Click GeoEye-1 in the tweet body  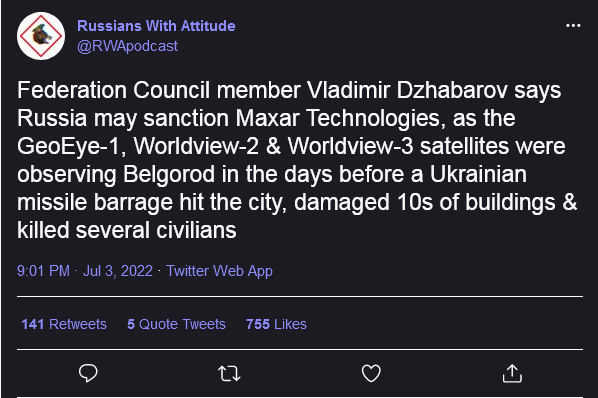(x=72, y=146)
